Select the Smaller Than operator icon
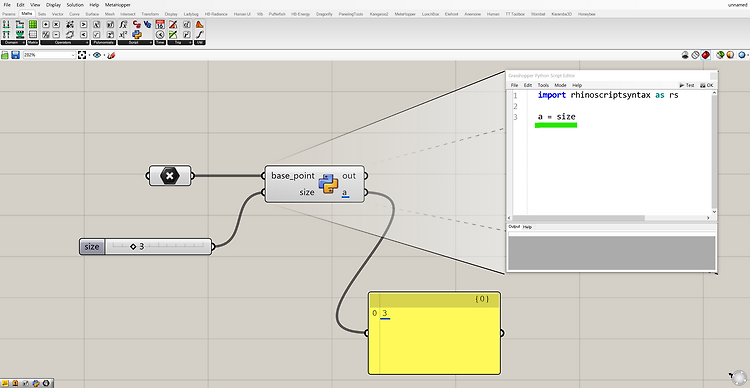 point(83,34)
